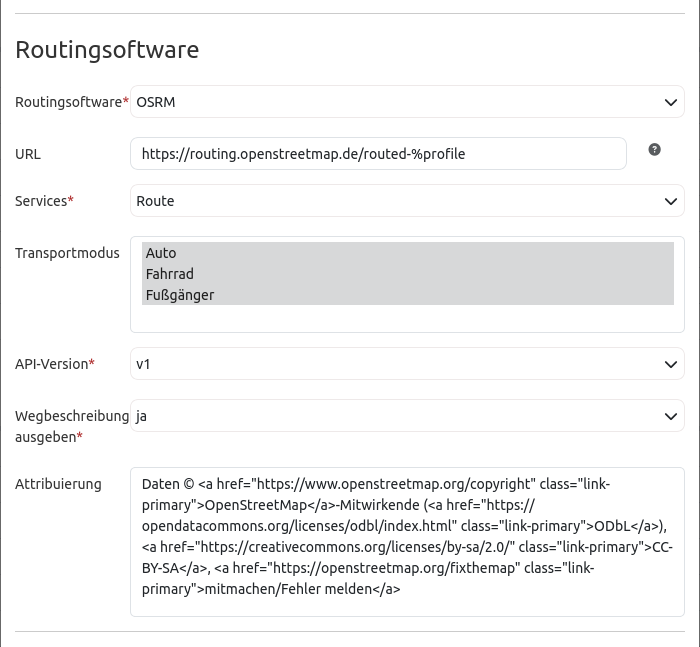Viewport: 700px width, 647px height.
Task: Click the Services field label
Action: click(x=41, y=201)
